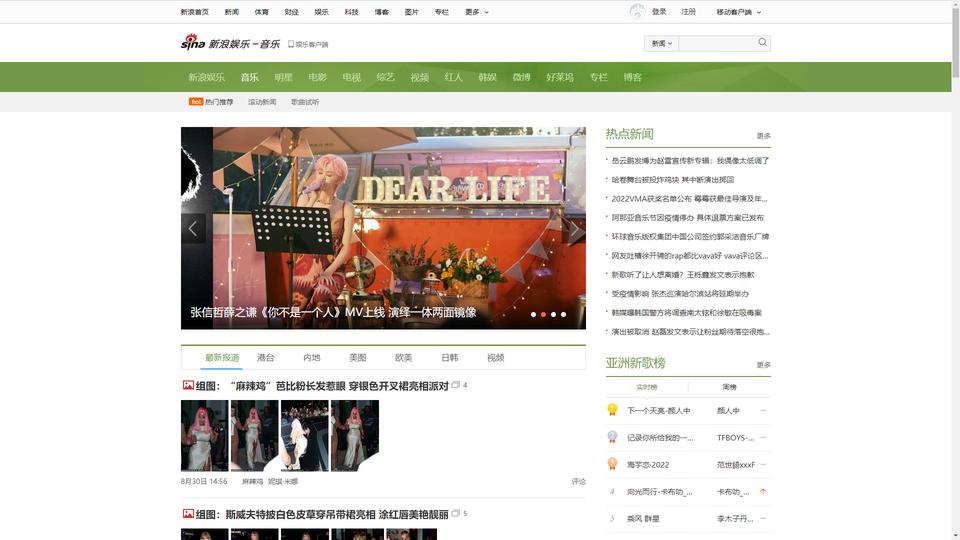Screen dimensions: 960x540
Task: Click the orange hot badge
Action: pyautogui.click(x=196, y=102)
